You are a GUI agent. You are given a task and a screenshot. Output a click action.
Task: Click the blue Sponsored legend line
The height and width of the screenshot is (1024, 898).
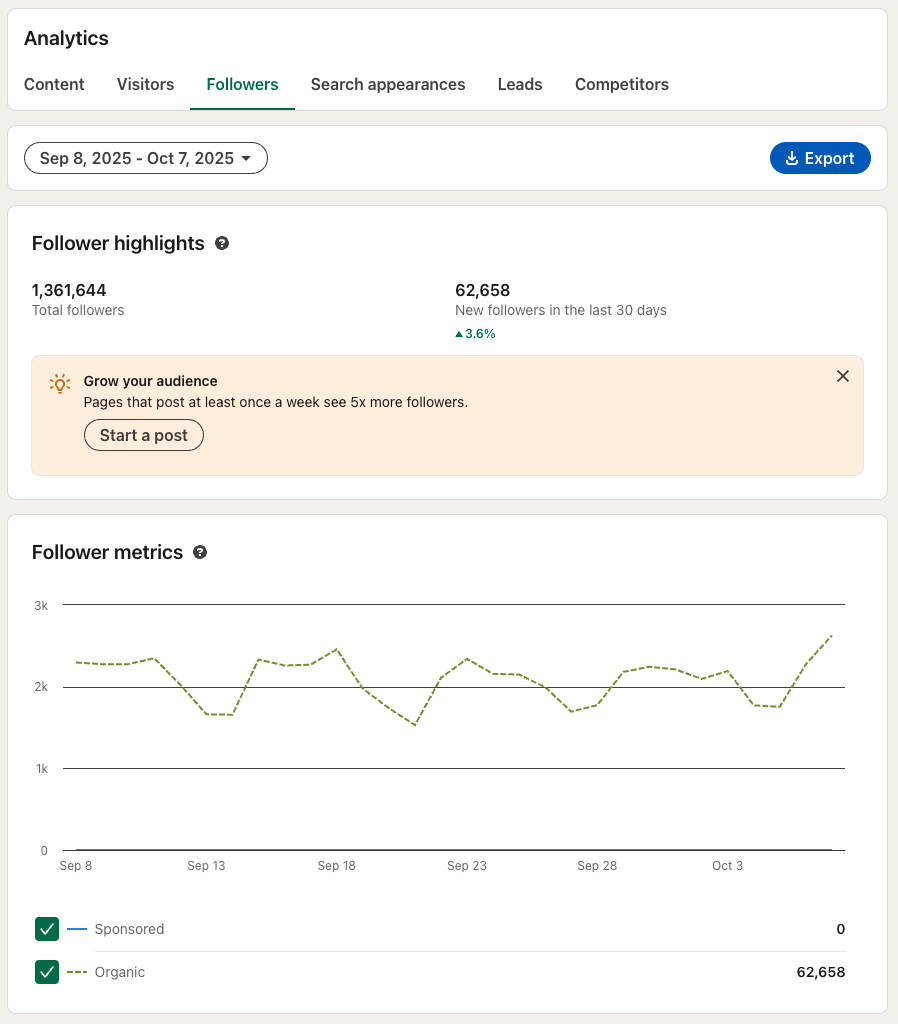click(x=77, y=929)
